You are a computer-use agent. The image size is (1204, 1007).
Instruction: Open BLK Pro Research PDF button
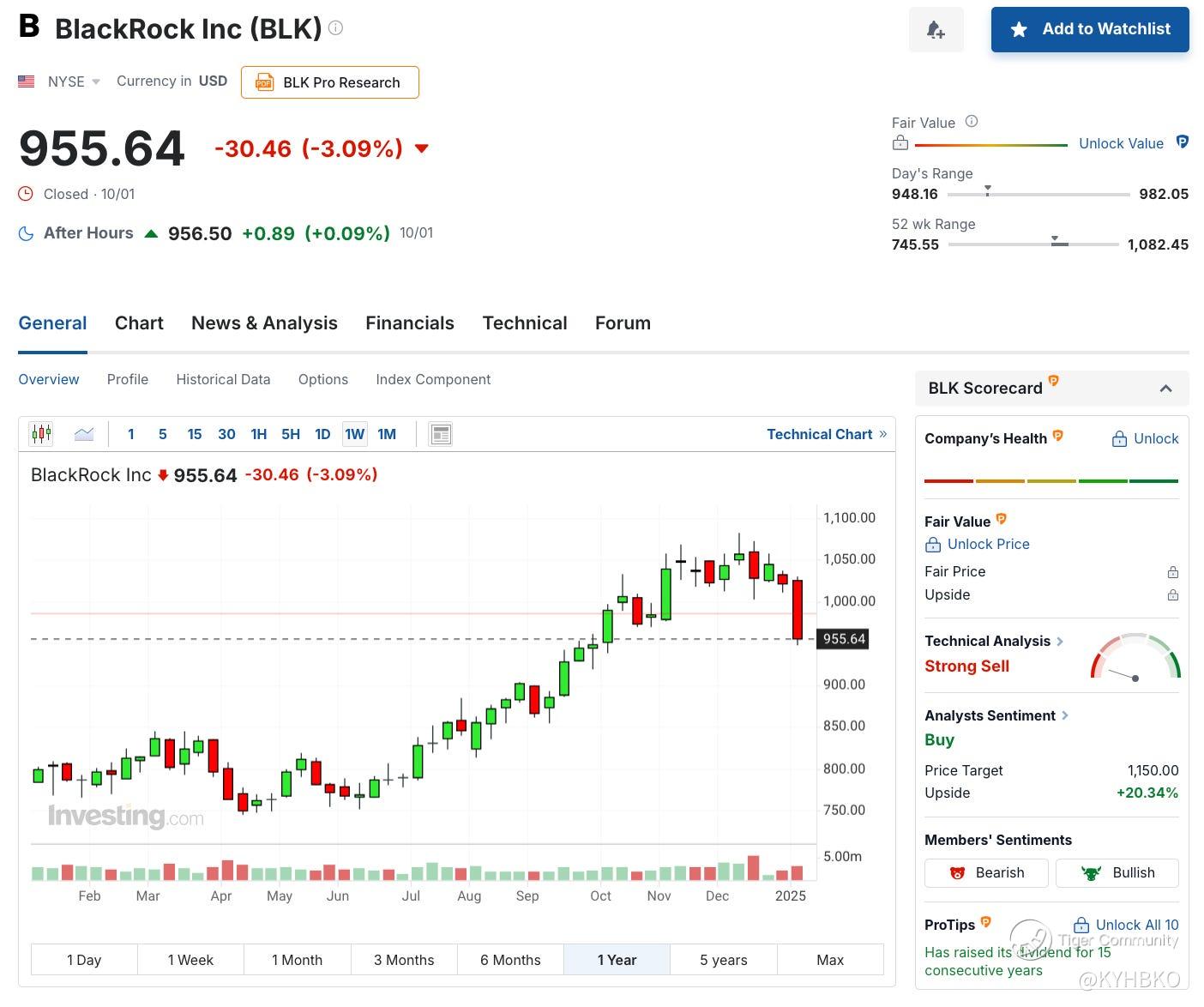pyautogui.click(x=330, y=82)
